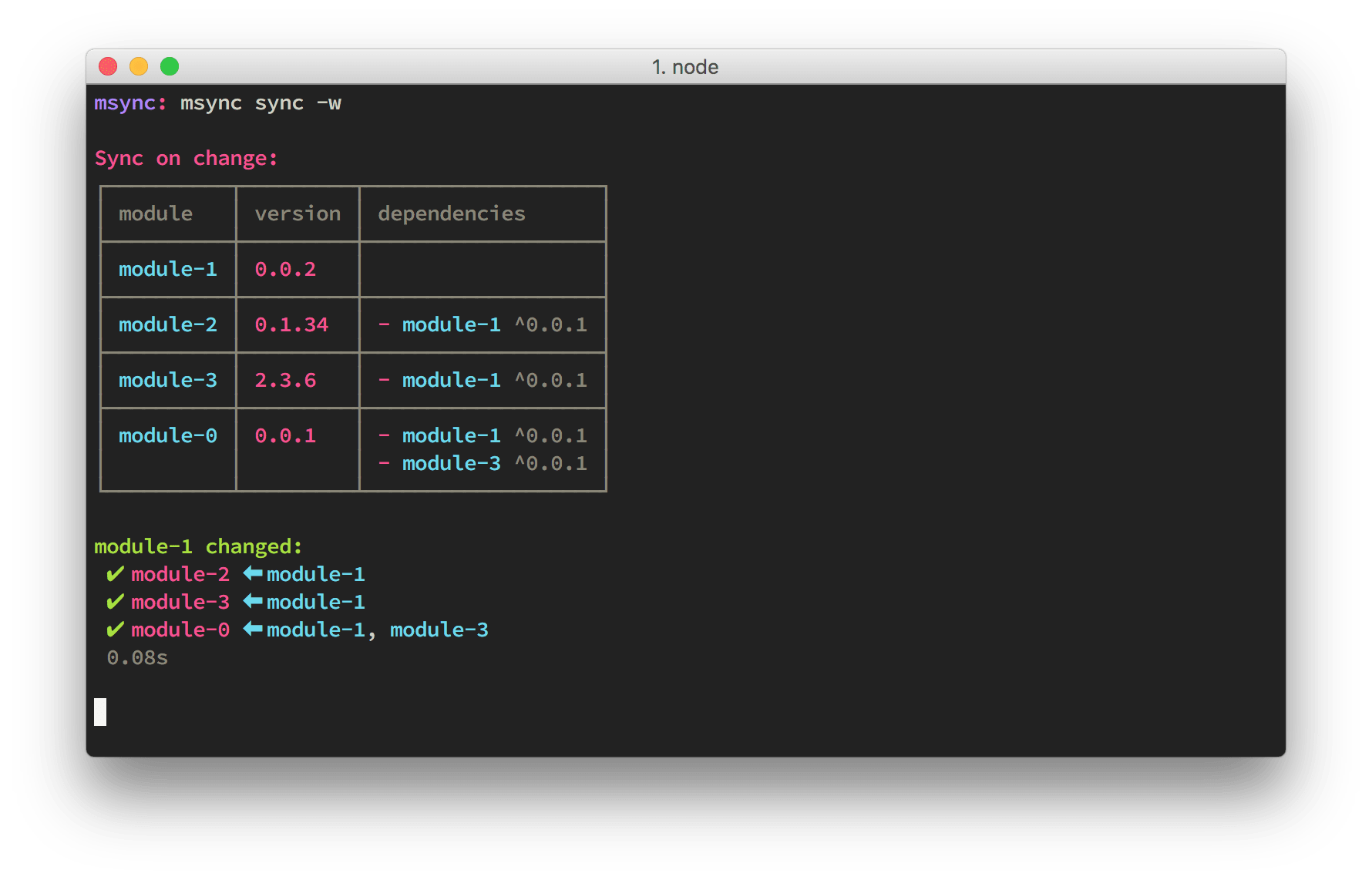
Task: Click the left arrow after pink module-0
Action: pos(253,629)
